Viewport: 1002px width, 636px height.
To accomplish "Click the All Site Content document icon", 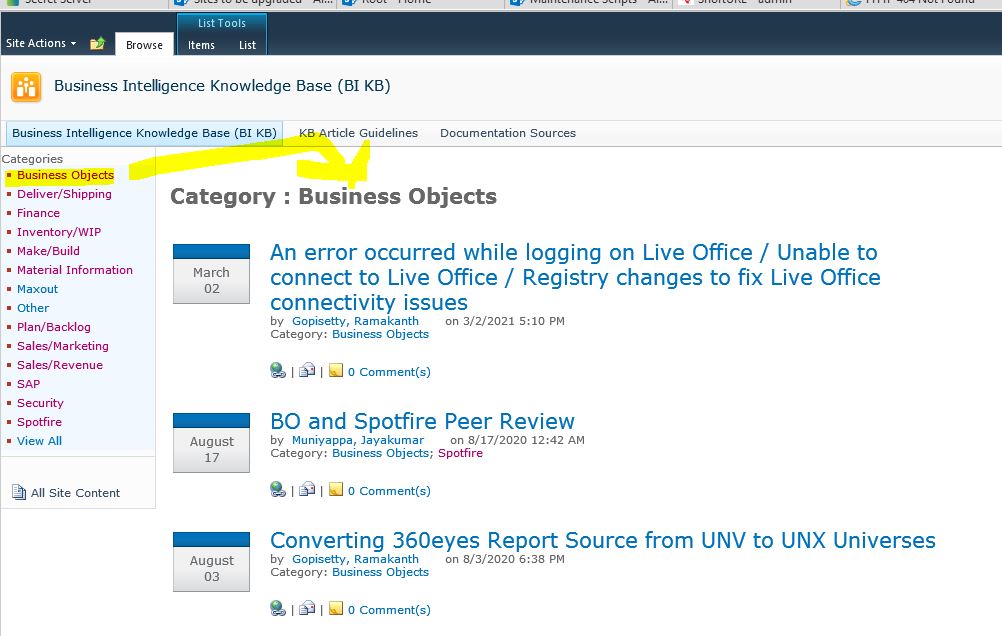I will point(19,492).
